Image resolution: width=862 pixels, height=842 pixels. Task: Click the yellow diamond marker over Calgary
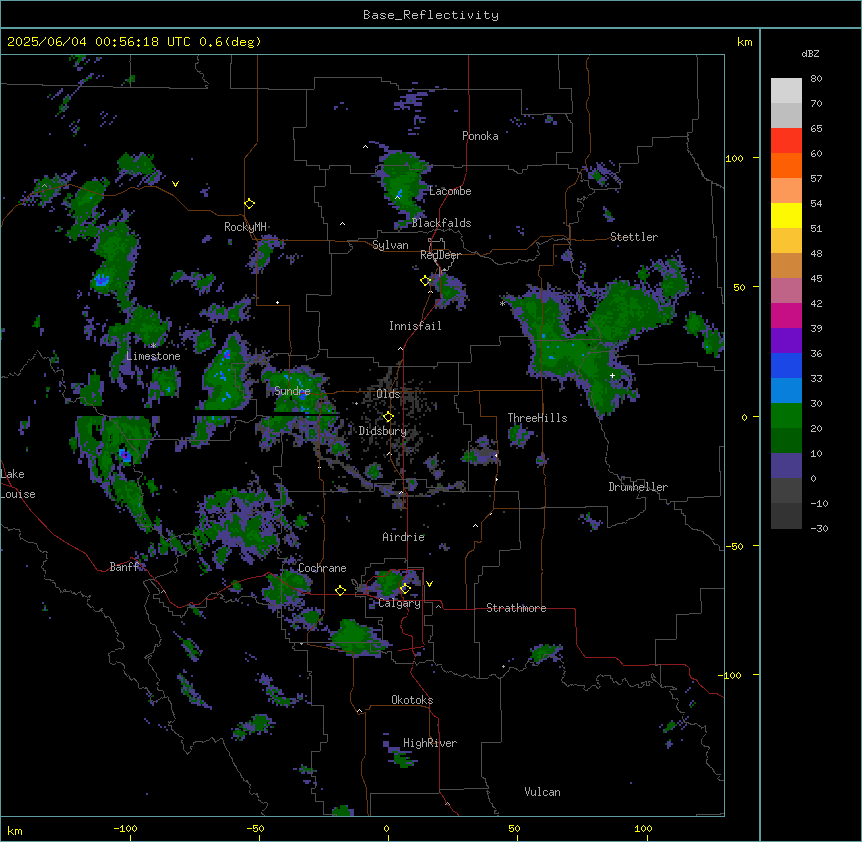[x=405, y=589]
